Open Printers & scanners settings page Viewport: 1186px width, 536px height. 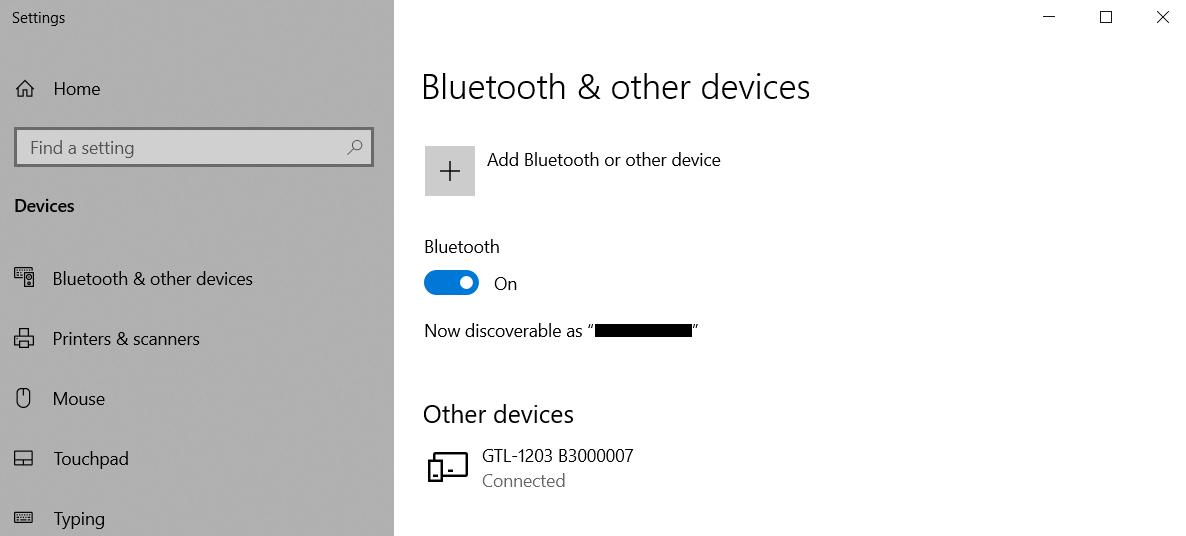pyautogui.click(x=126, y=339)
